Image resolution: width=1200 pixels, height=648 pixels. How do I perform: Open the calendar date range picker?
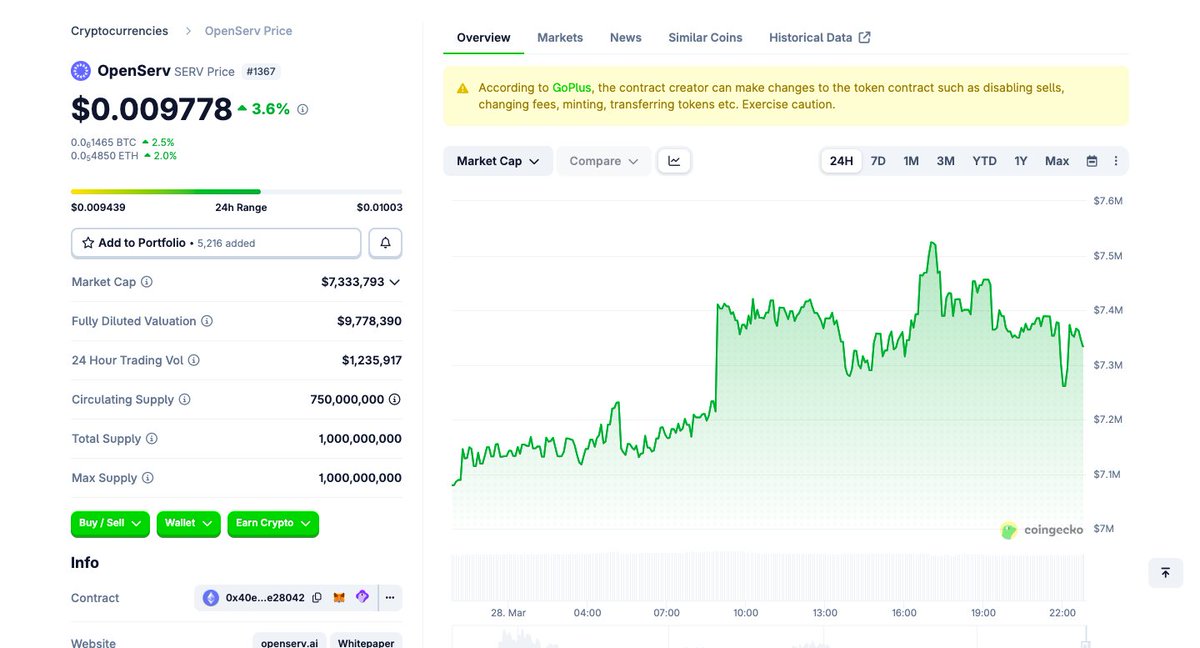point(1092,161)
